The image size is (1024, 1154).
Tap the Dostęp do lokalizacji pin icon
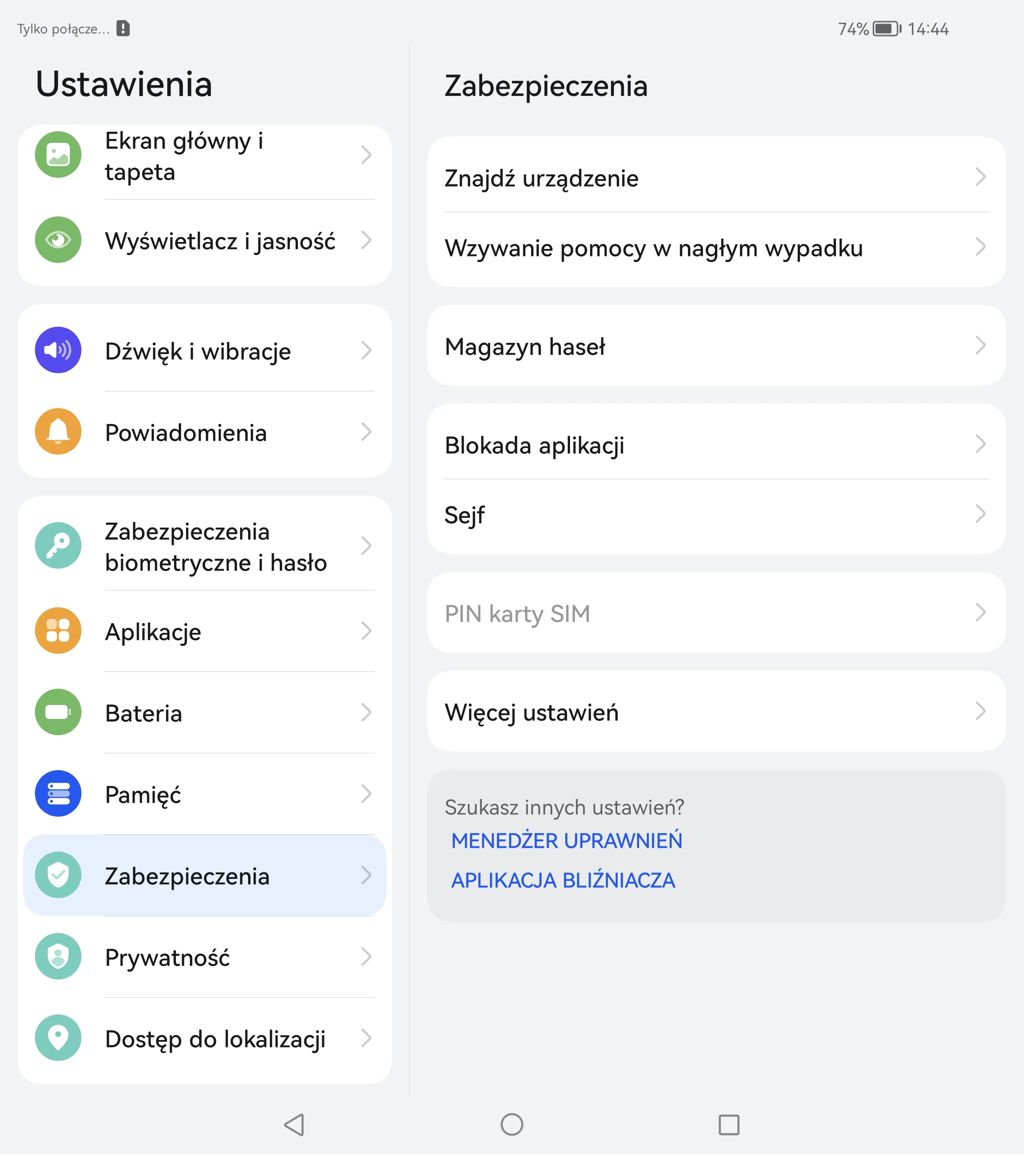58,1038
